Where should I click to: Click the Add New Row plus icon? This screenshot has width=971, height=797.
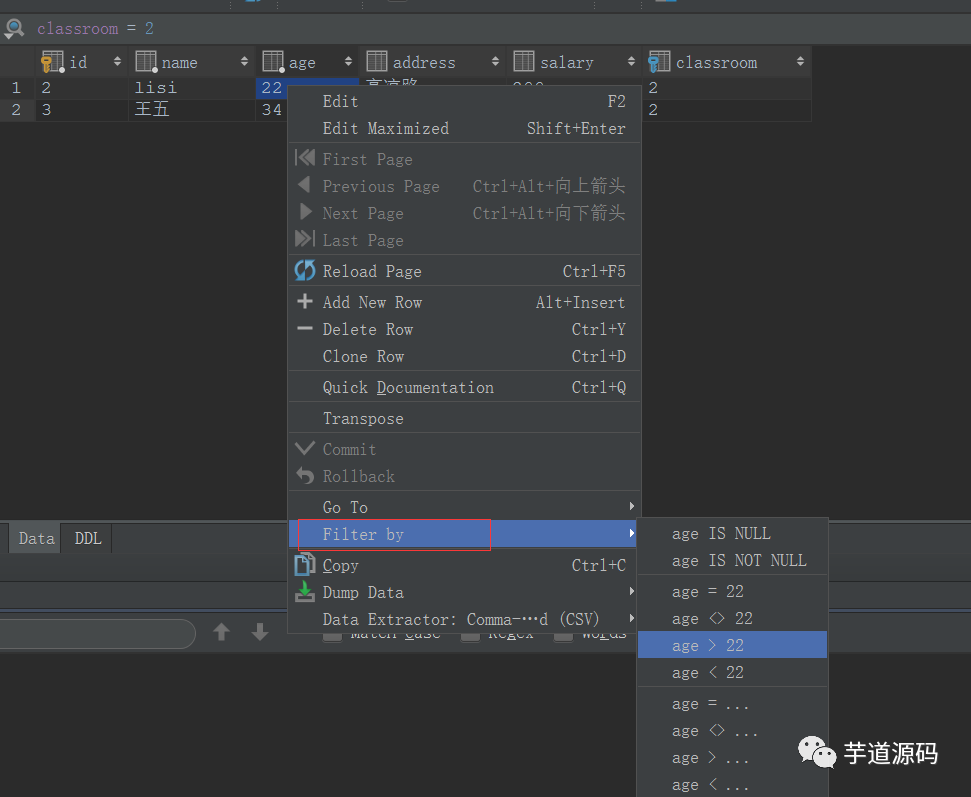[x=305, y=302]
